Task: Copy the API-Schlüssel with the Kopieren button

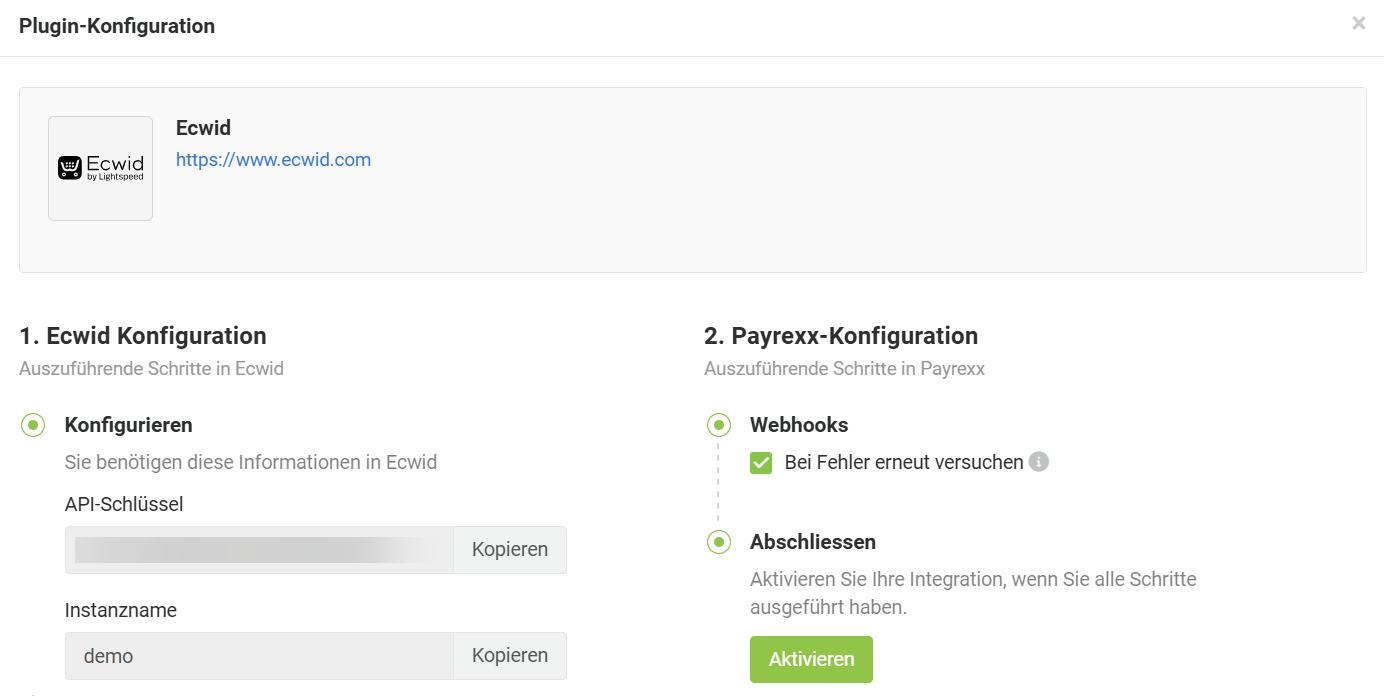Action: click(x=510, y=550)
